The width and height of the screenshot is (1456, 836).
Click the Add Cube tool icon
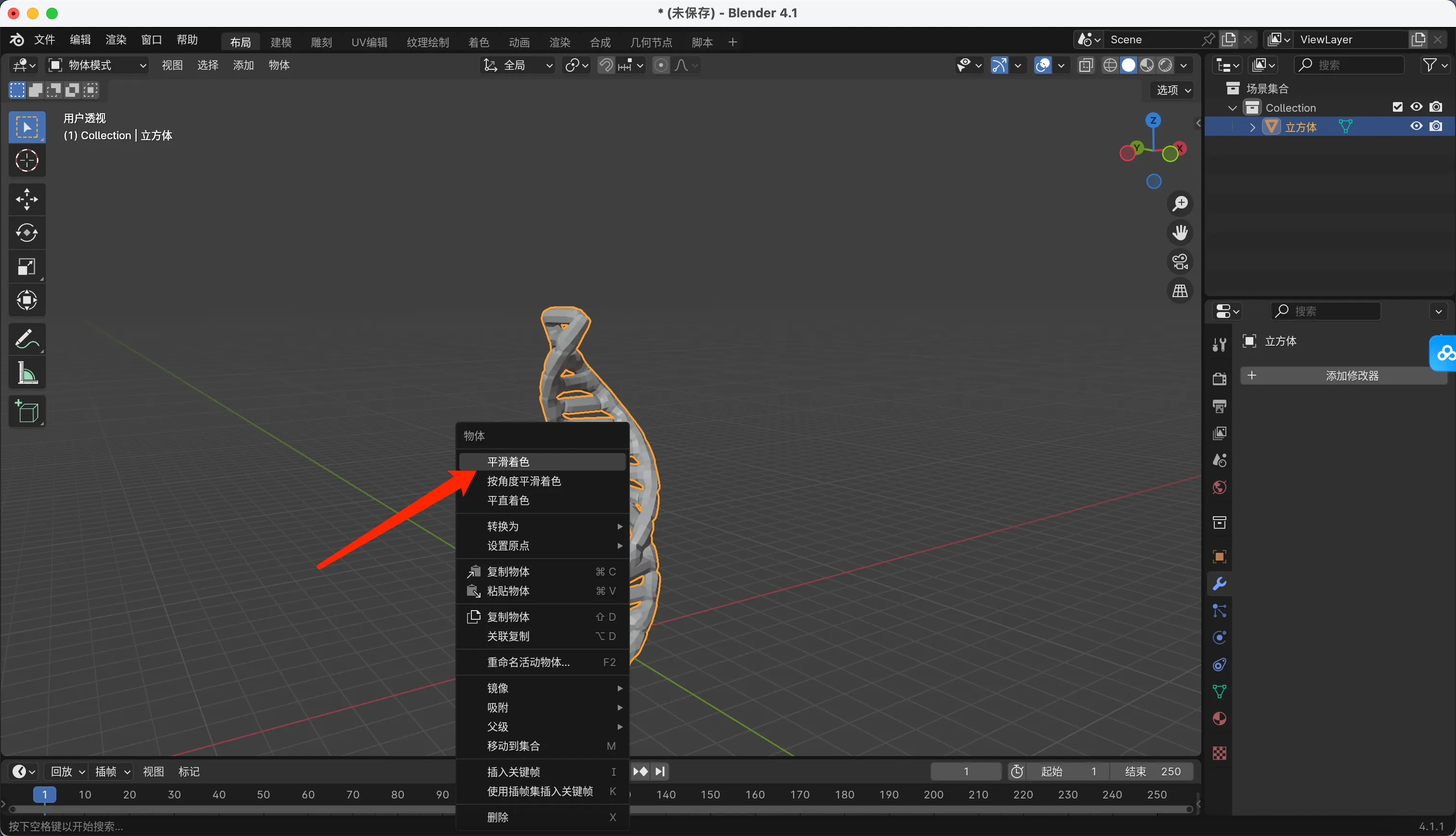tap(26, 411)
